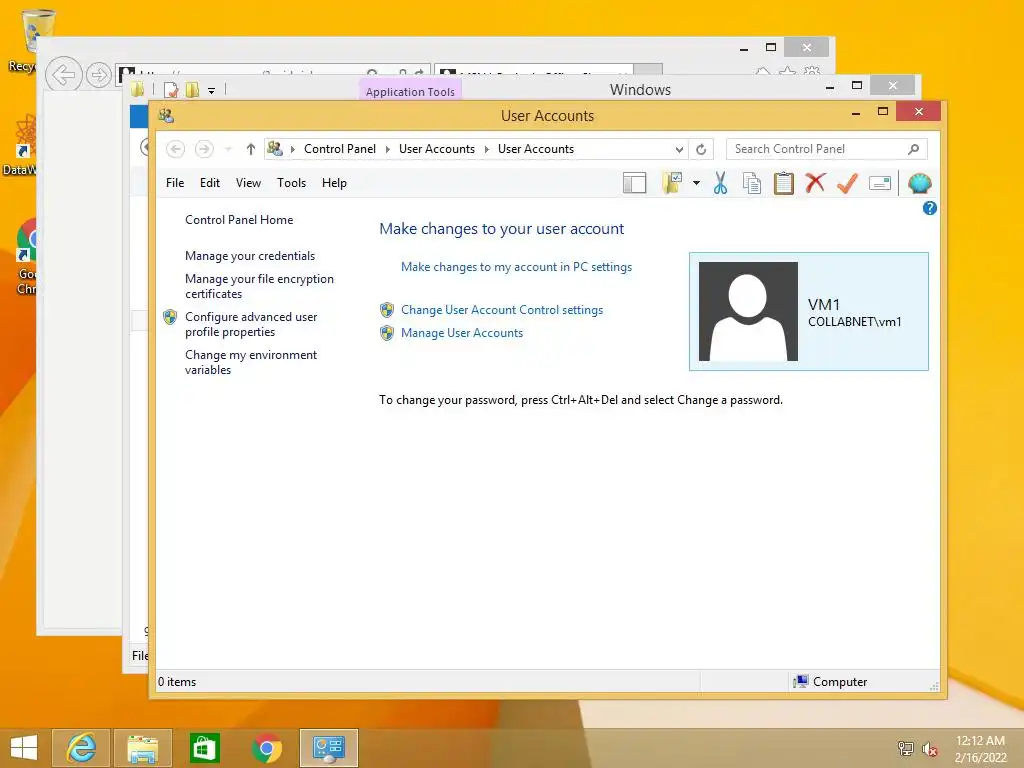Open the recent locations dropdown arrow
The width and height of the screenshot is (1024, 768).
(228, 150)
